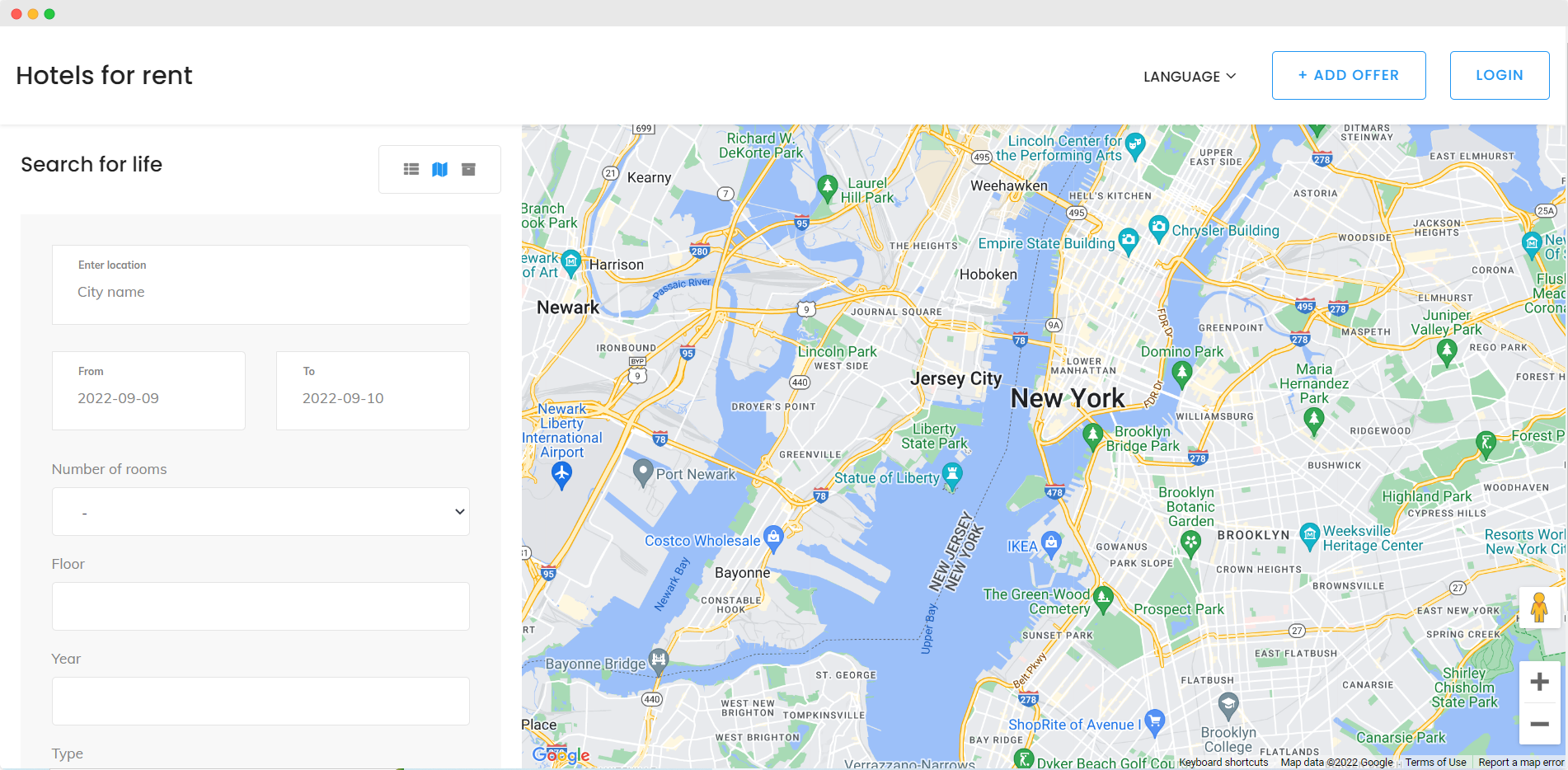This screenshot has height=770, width=1568.
Task: Select the Domino Park marker
Action: [x=1182, y=375]
